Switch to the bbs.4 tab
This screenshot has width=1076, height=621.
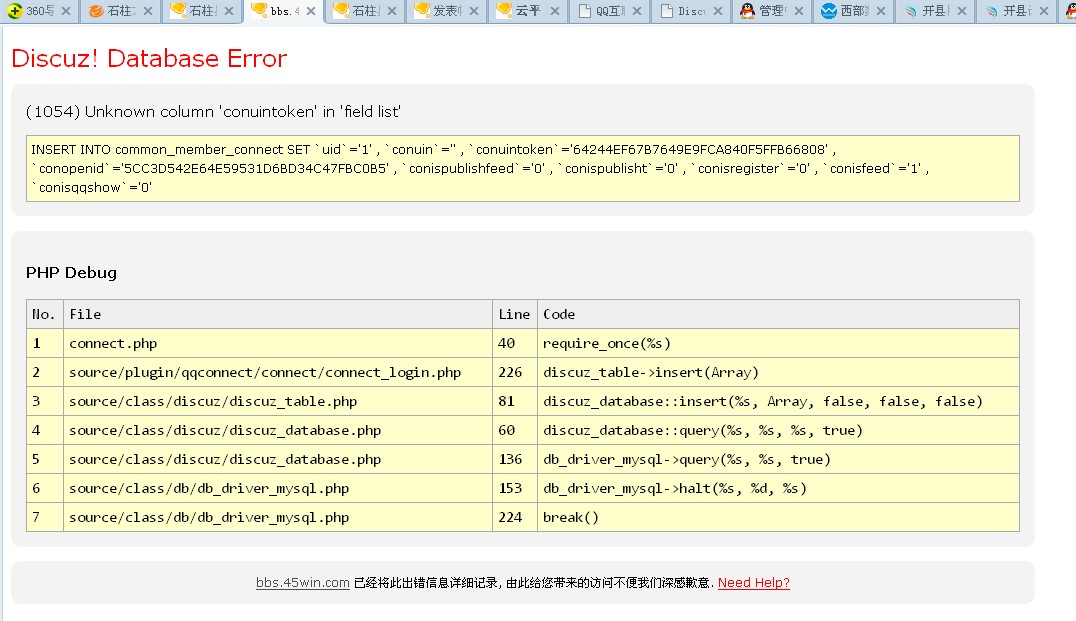pos(283,11)
